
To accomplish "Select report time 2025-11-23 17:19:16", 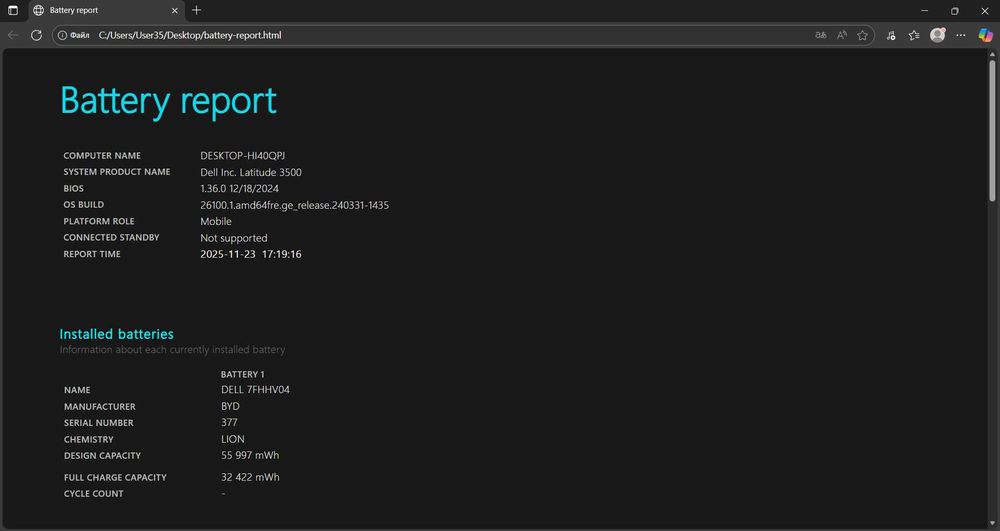I will click(x=251, y=254).
